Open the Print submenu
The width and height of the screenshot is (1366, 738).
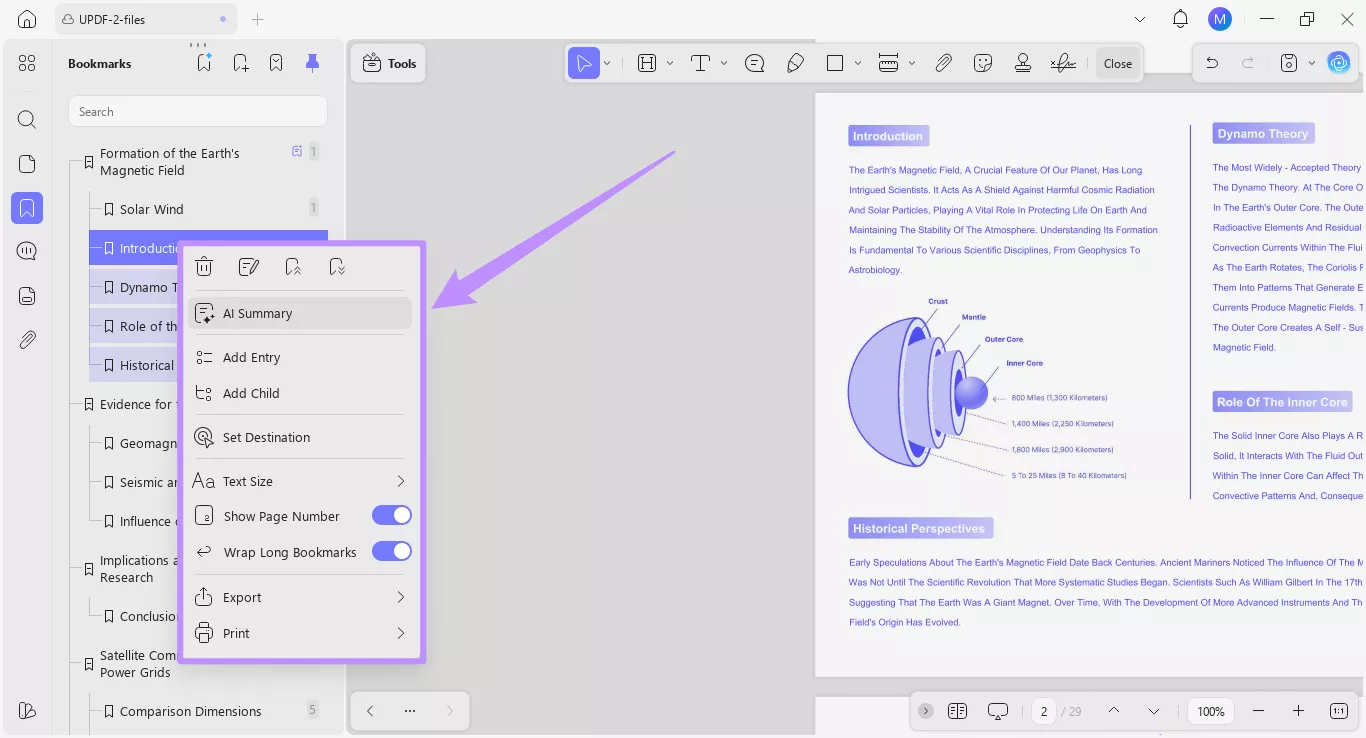pyautogui.click(x=301, y=633)
